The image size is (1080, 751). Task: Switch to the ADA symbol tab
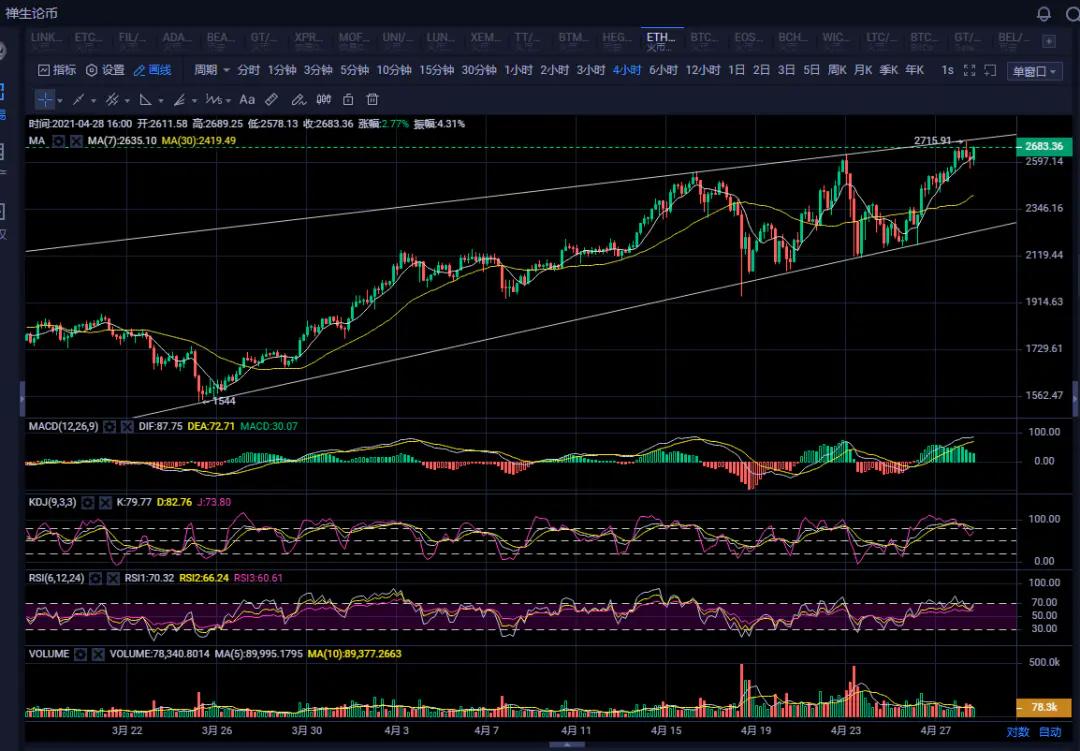[x=176, y=41]
